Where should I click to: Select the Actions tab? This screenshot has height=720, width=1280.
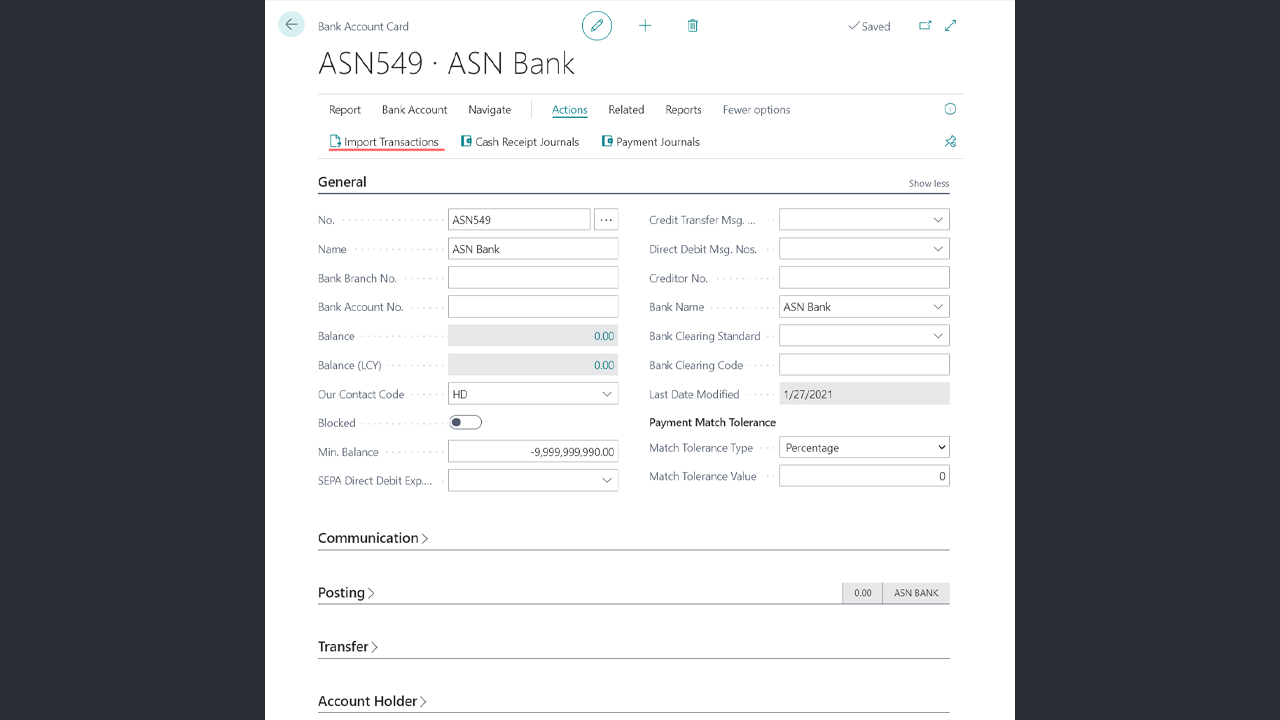pos(570,110)
